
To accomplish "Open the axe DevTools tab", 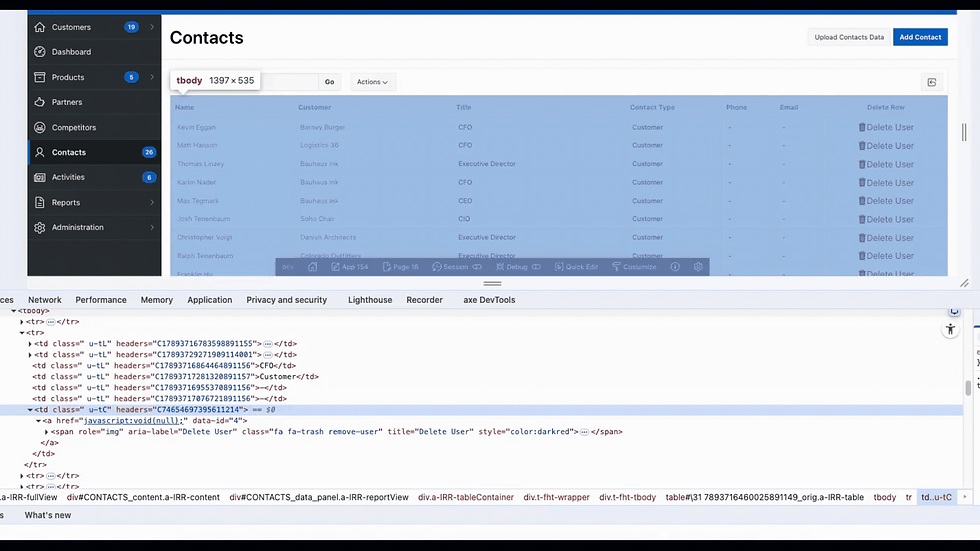I will click(x=489, y=300).
